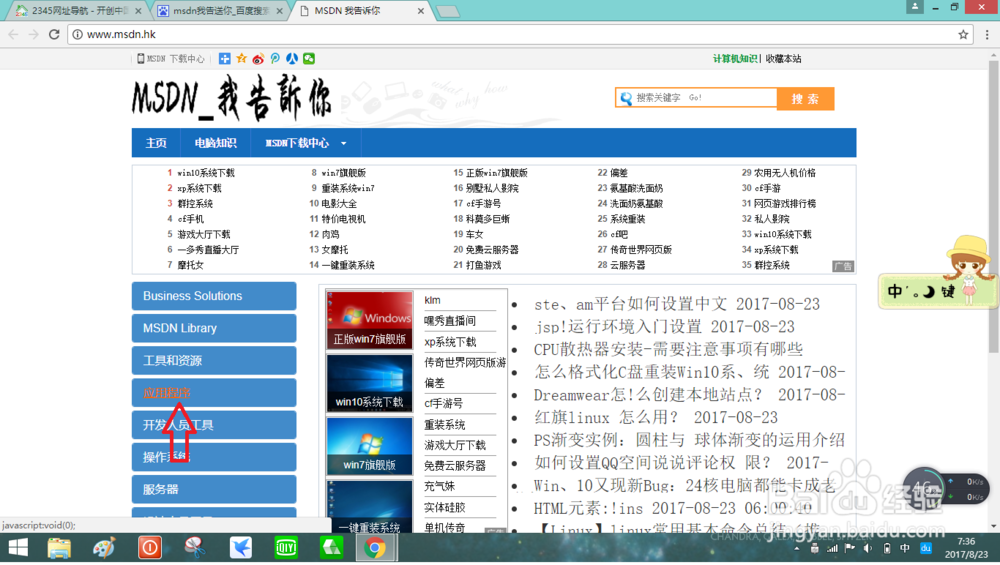Screen dimensions: 1000x565
Task: Click the Qzone star share icon
Action: pyautogui.click(x=241, y=59)
